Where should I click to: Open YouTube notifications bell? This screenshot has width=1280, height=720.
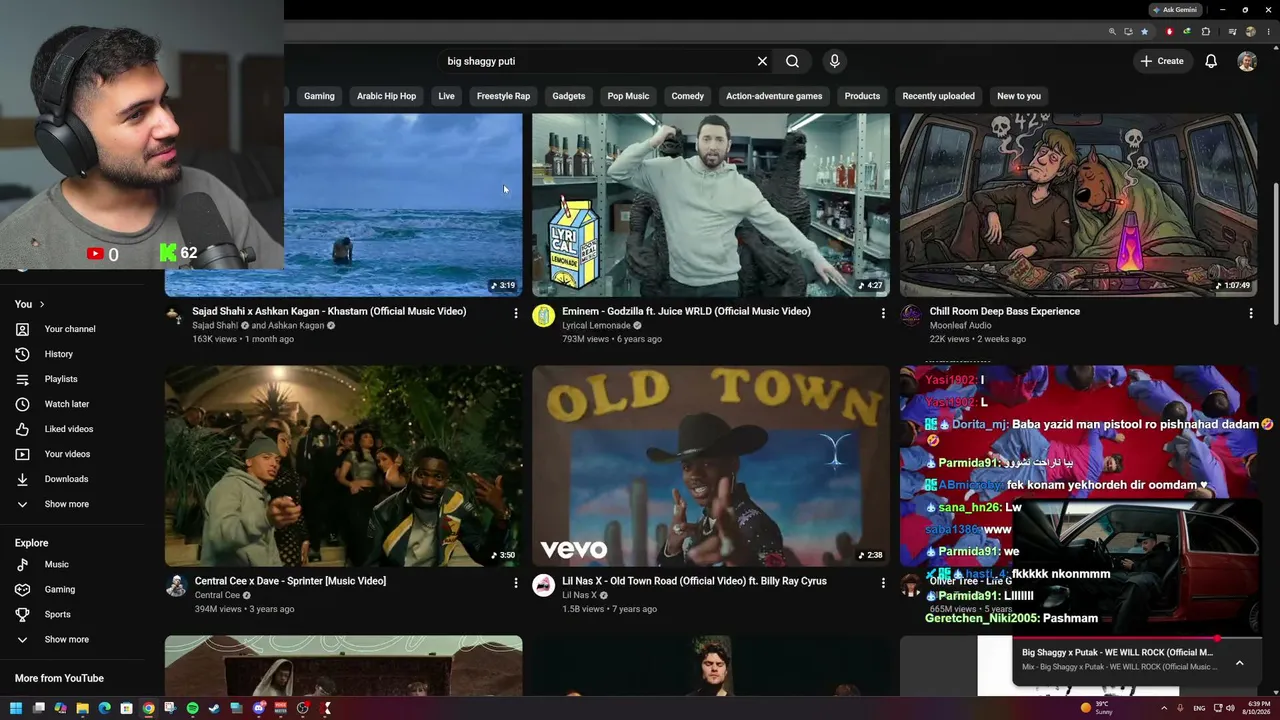[1211, 61]
